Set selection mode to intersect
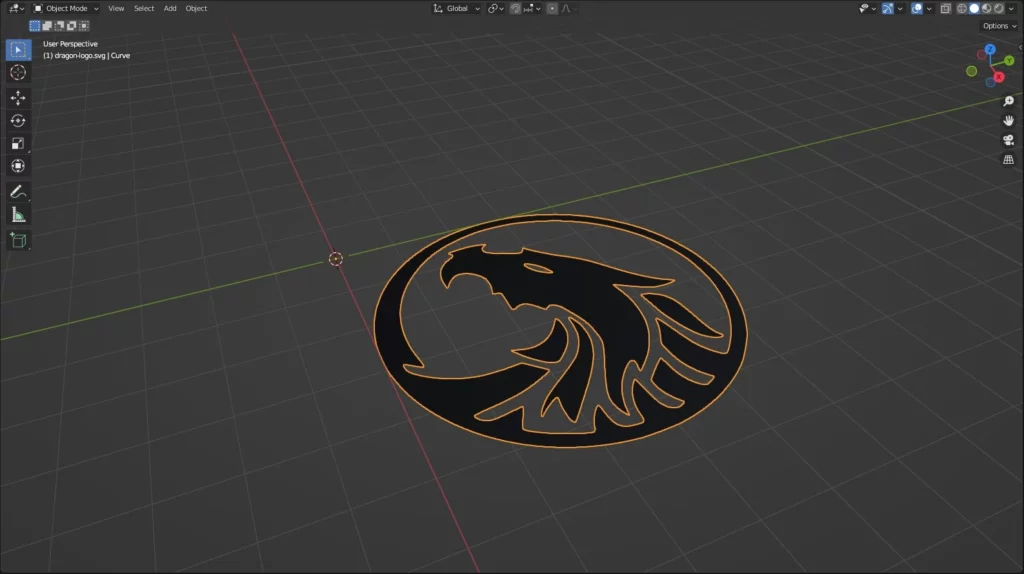The width and height of the screenshot is (1024, 574). click(x=84, y=25)
